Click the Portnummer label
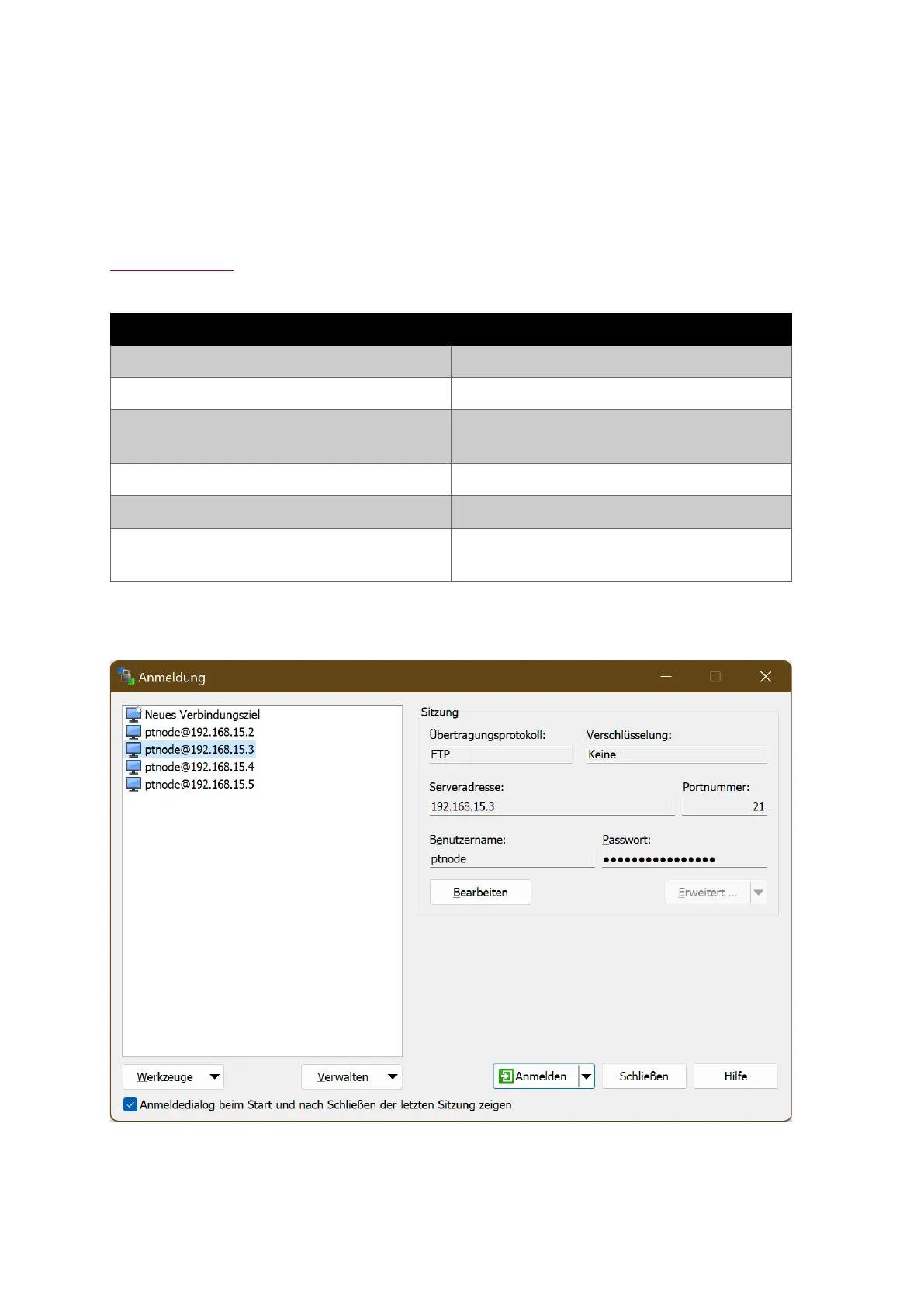924x1307 pixels. 716,787
